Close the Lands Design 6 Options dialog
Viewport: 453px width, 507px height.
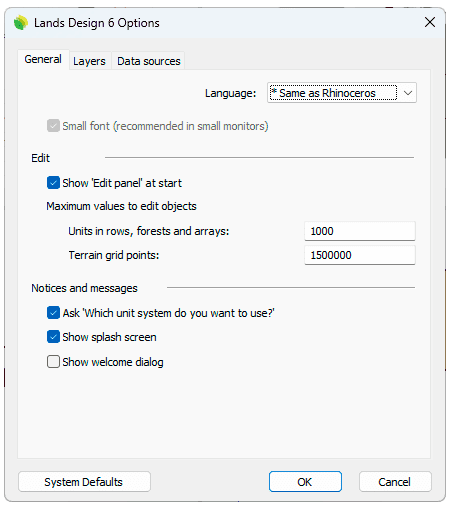[x=430, y=22]
